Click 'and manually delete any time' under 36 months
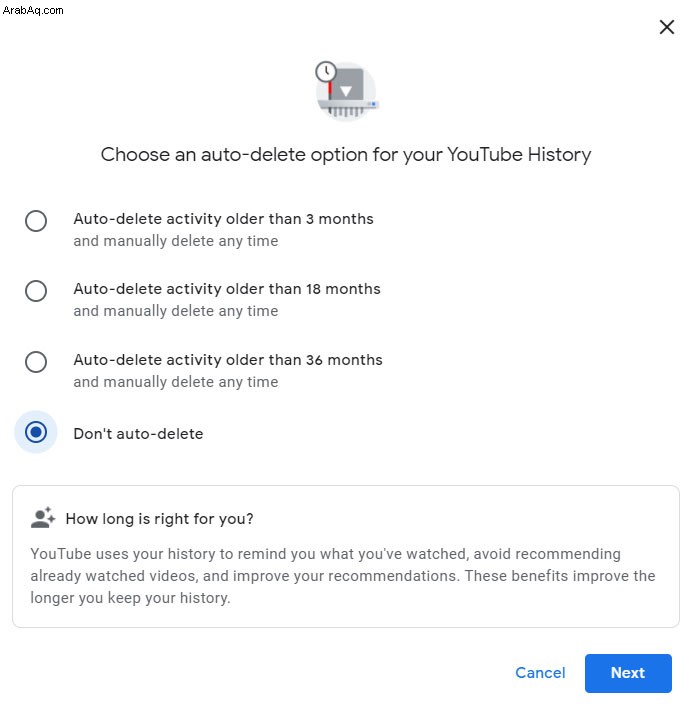 (176, 382)
